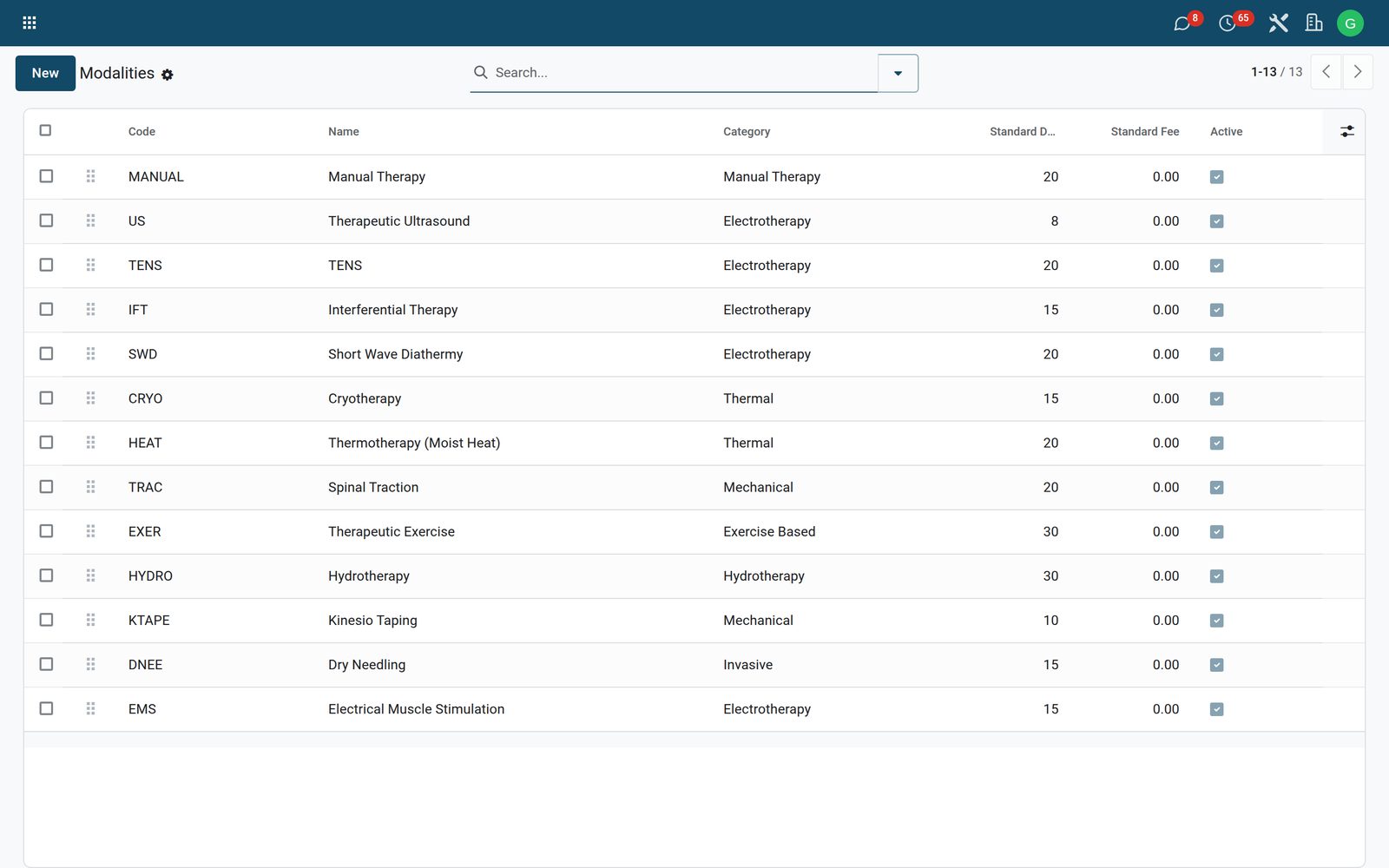Click the Invasive category cell
Image resolution: width=1389 pixels, height=868 pixels.
(747, 665)
